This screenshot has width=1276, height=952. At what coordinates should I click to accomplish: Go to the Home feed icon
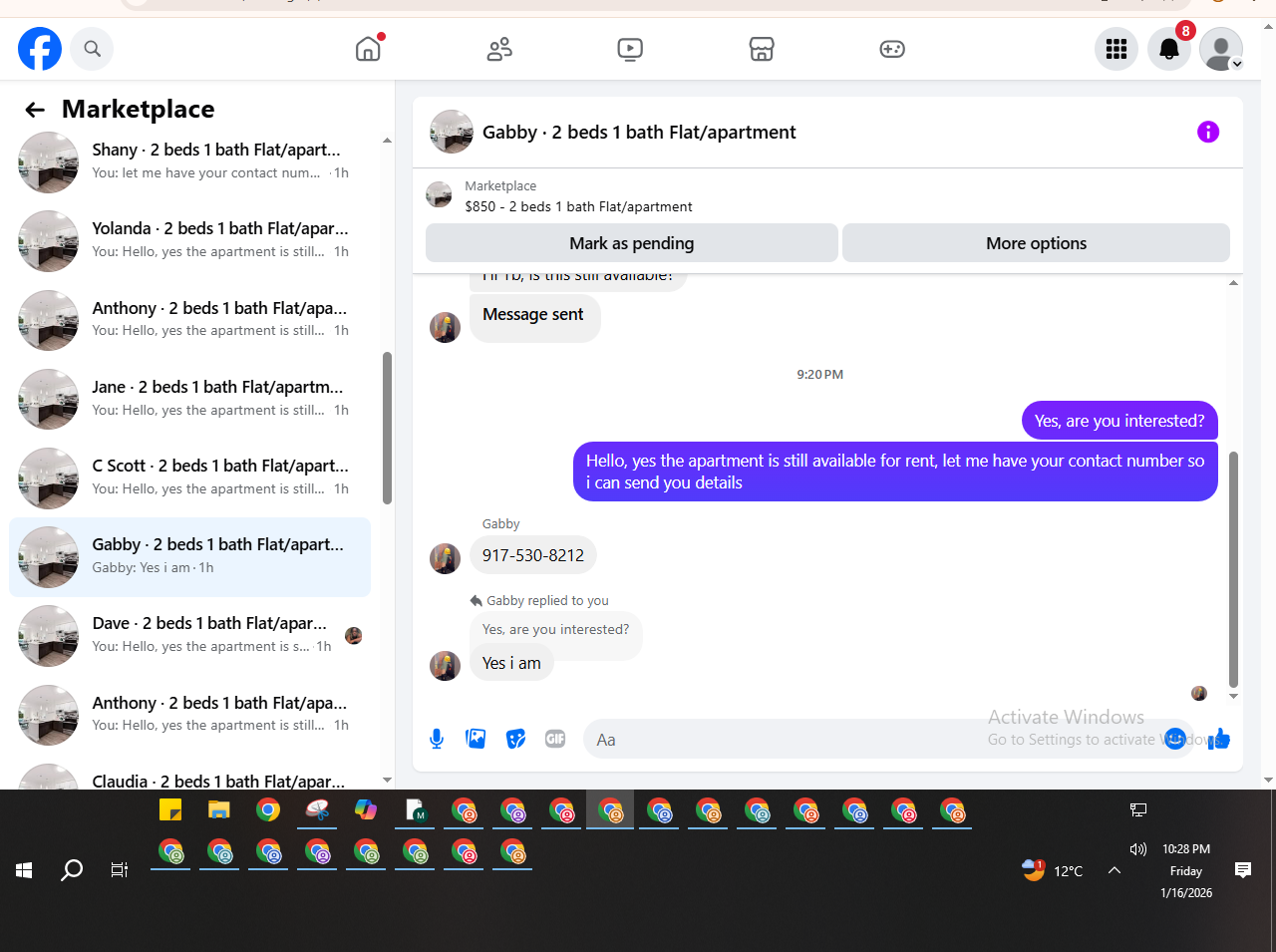click(x=368, y=48)
